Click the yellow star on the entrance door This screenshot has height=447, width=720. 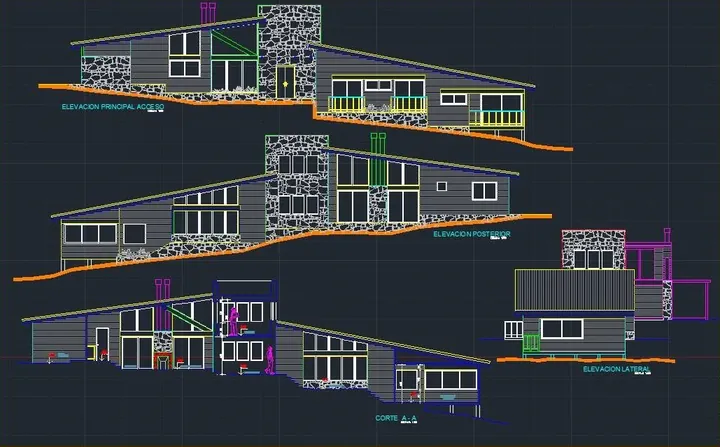(285, 84)
